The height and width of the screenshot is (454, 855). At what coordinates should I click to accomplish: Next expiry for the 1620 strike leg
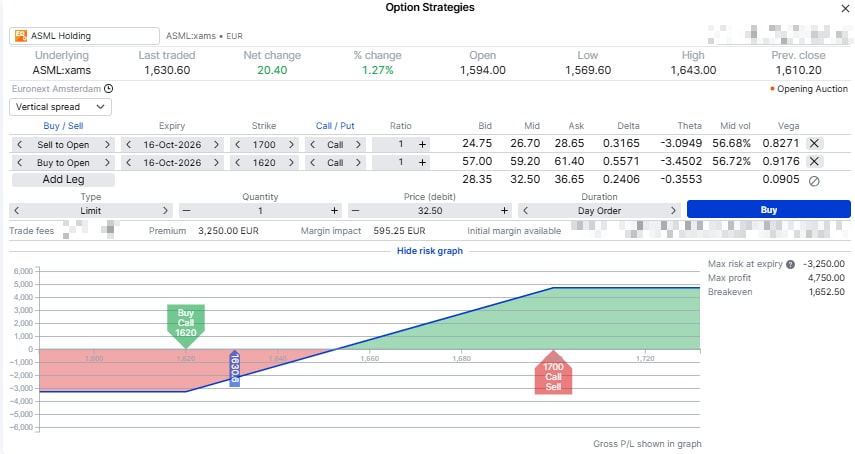coord(216,162)
